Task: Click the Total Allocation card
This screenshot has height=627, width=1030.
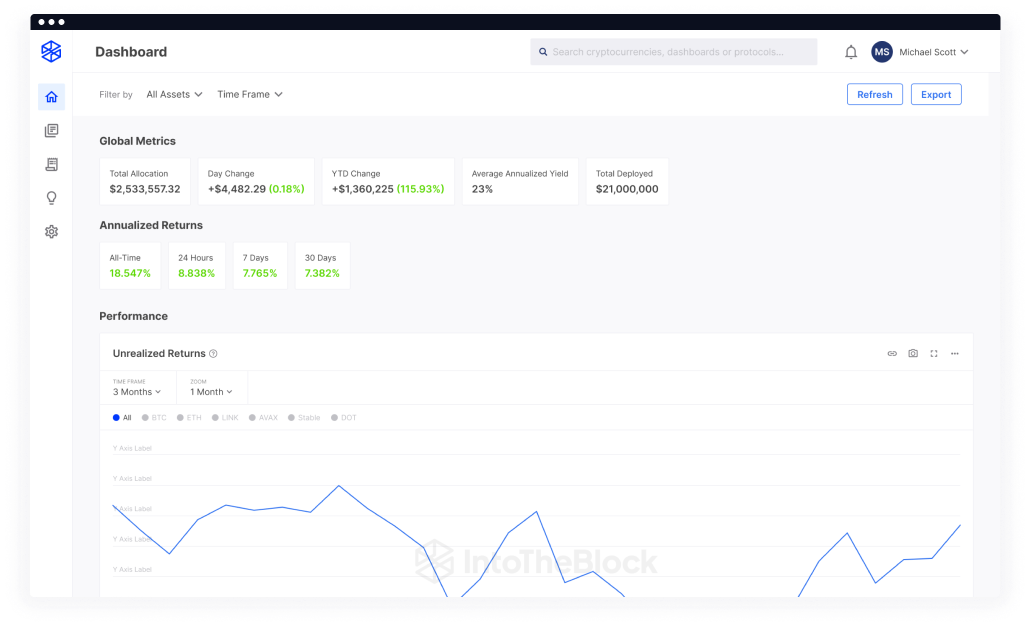Action: pyautogui.click(x=145, y=182)
